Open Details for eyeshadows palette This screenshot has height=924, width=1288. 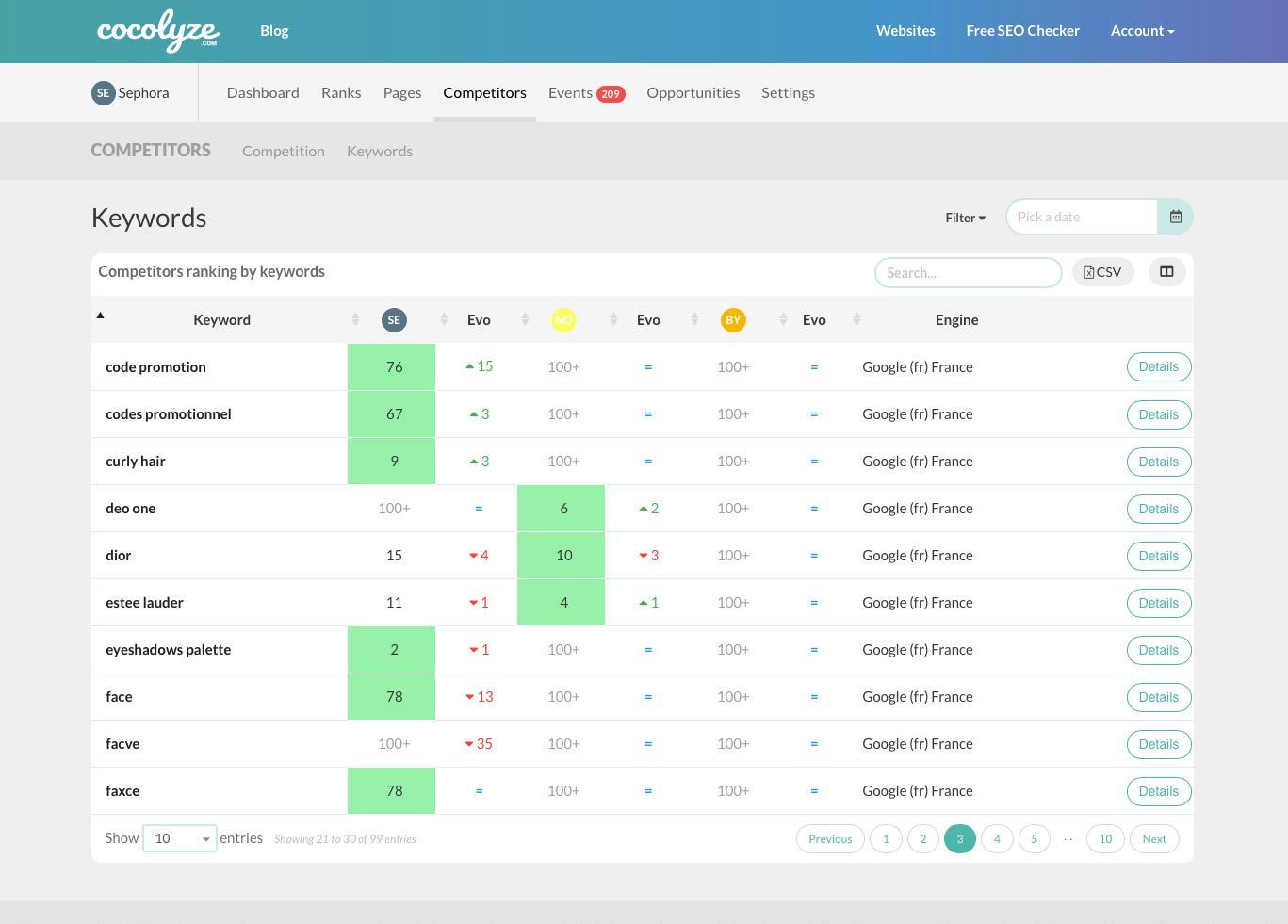pyautogui.click(x=1159, y=650)
